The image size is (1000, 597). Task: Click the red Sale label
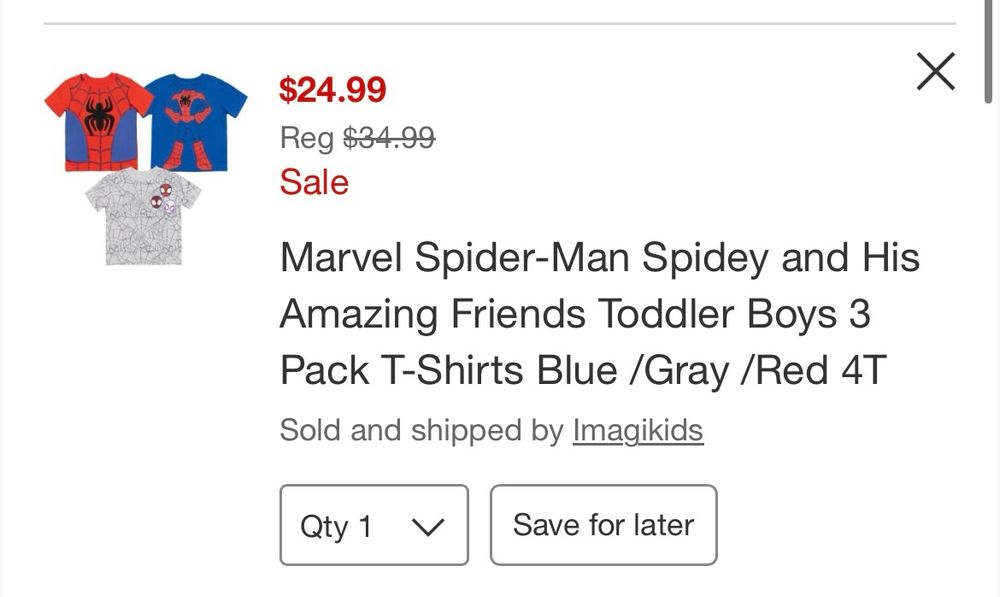click(313, 182)
